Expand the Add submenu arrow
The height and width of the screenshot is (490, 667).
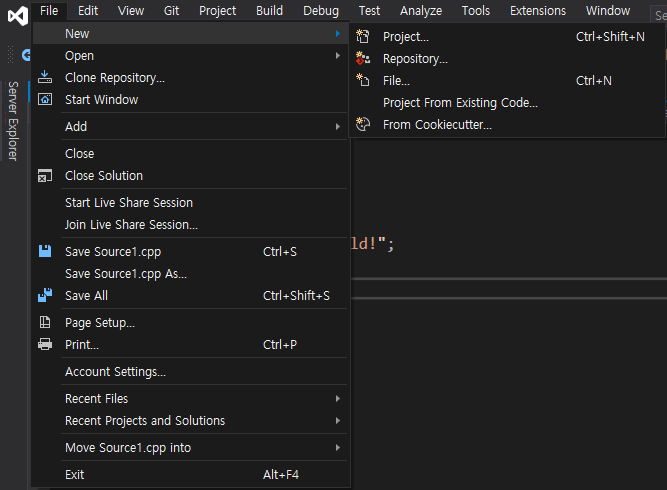[x=338, y=126]
